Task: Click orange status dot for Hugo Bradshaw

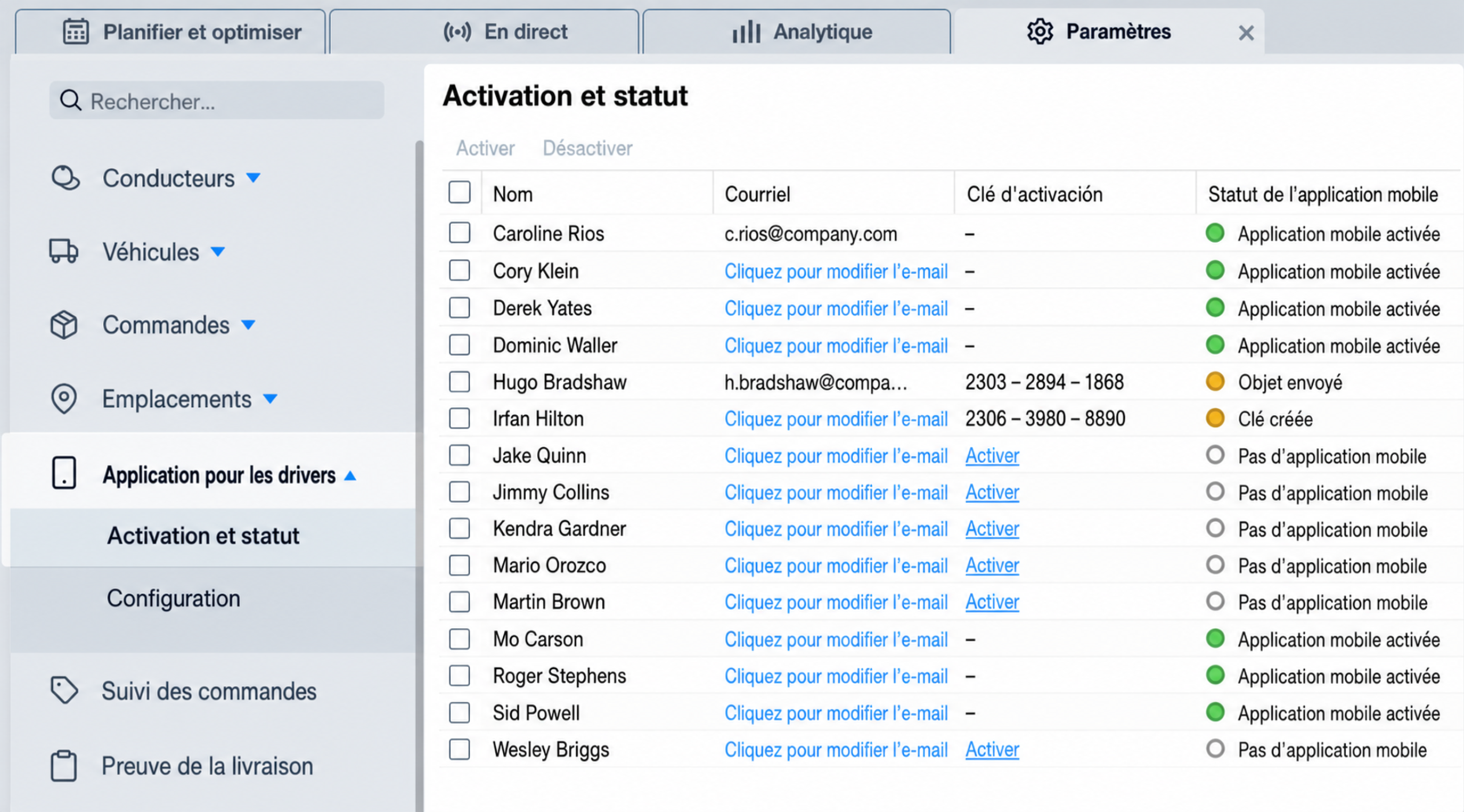Action: tap(1215, 381)
